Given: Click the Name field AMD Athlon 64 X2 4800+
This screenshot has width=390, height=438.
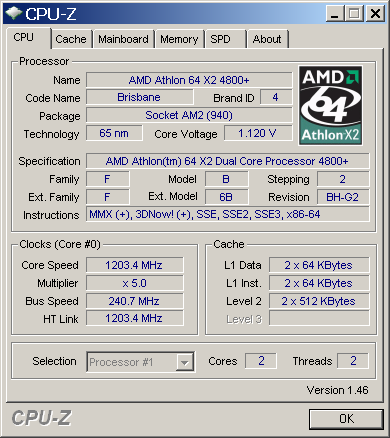Looking at the screenshot, I should tap(189, 80).
